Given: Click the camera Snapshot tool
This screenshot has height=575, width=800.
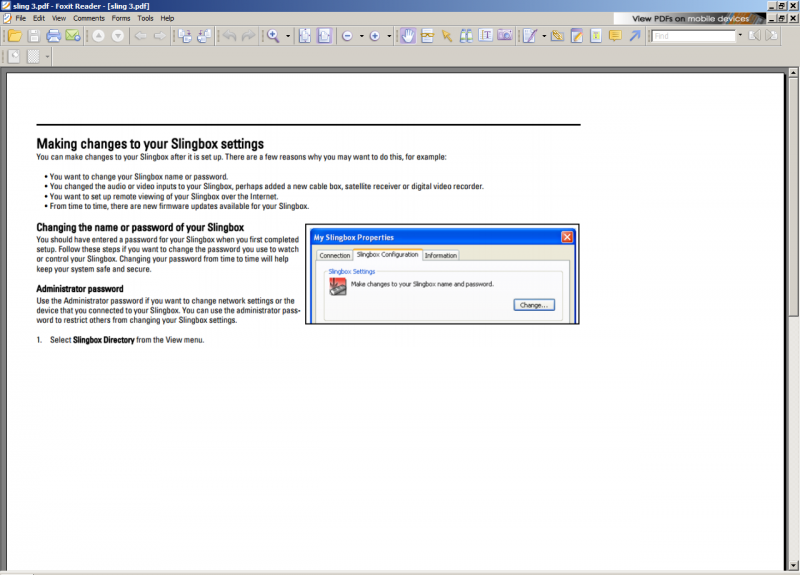Looking at the screenshot, I should 505,36.
